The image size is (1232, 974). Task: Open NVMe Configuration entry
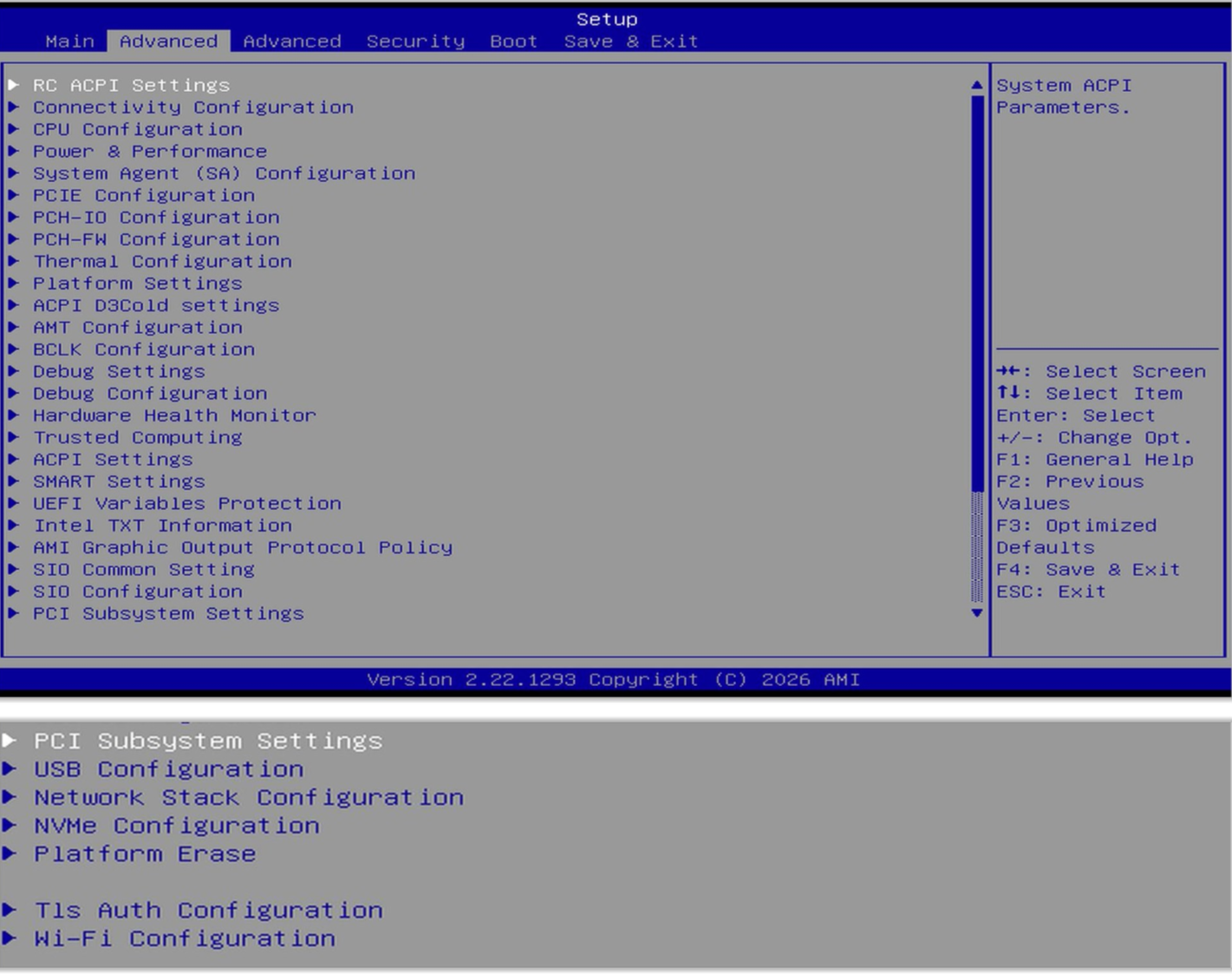click(177, 826)
